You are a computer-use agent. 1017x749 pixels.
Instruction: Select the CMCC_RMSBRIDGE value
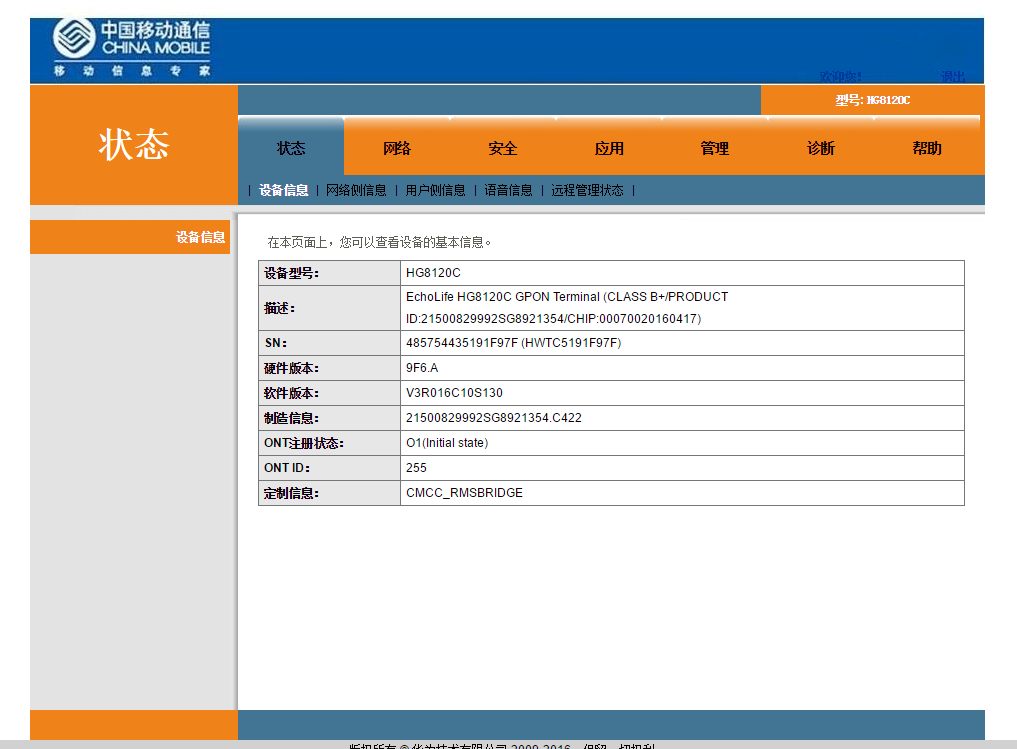(464, 493)
